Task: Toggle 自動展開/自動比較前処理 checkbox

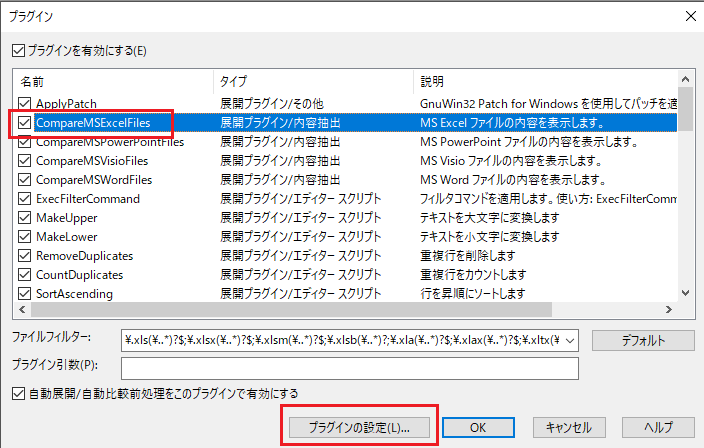Action: click(x=18, y=394)
